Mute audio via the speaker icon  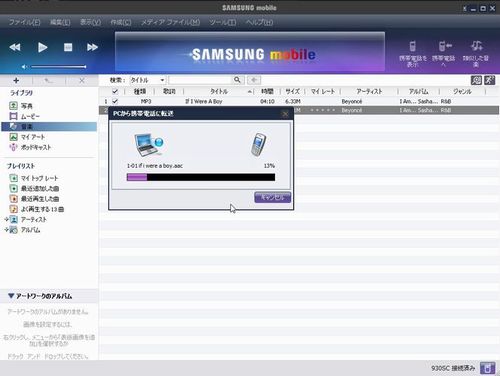pos(24,67)
